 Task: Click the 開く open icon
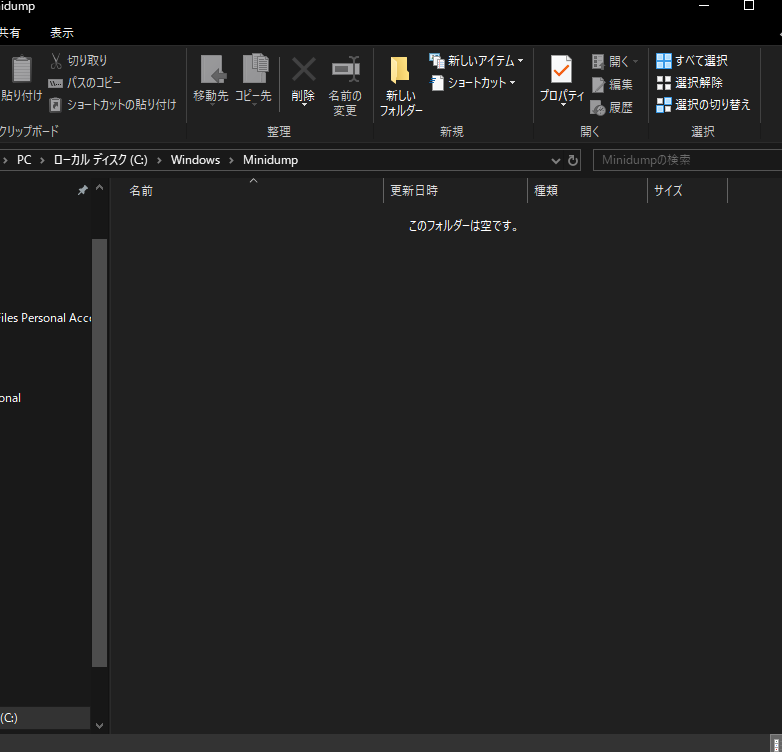[598, 61]
